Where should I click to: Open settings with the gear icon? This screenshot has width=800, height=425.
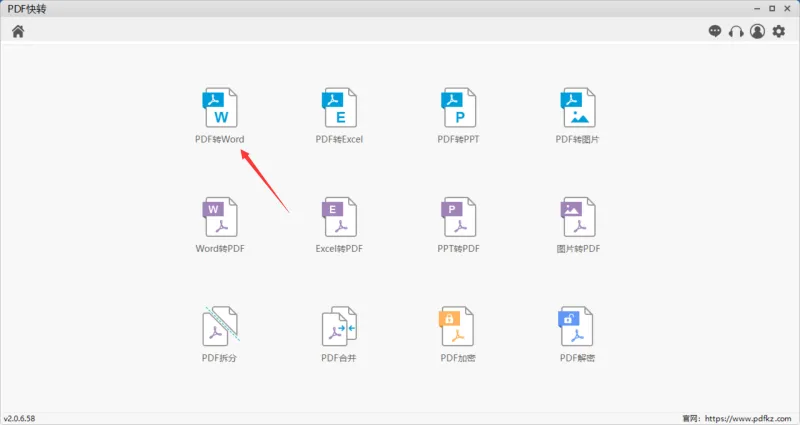[779, 32]
